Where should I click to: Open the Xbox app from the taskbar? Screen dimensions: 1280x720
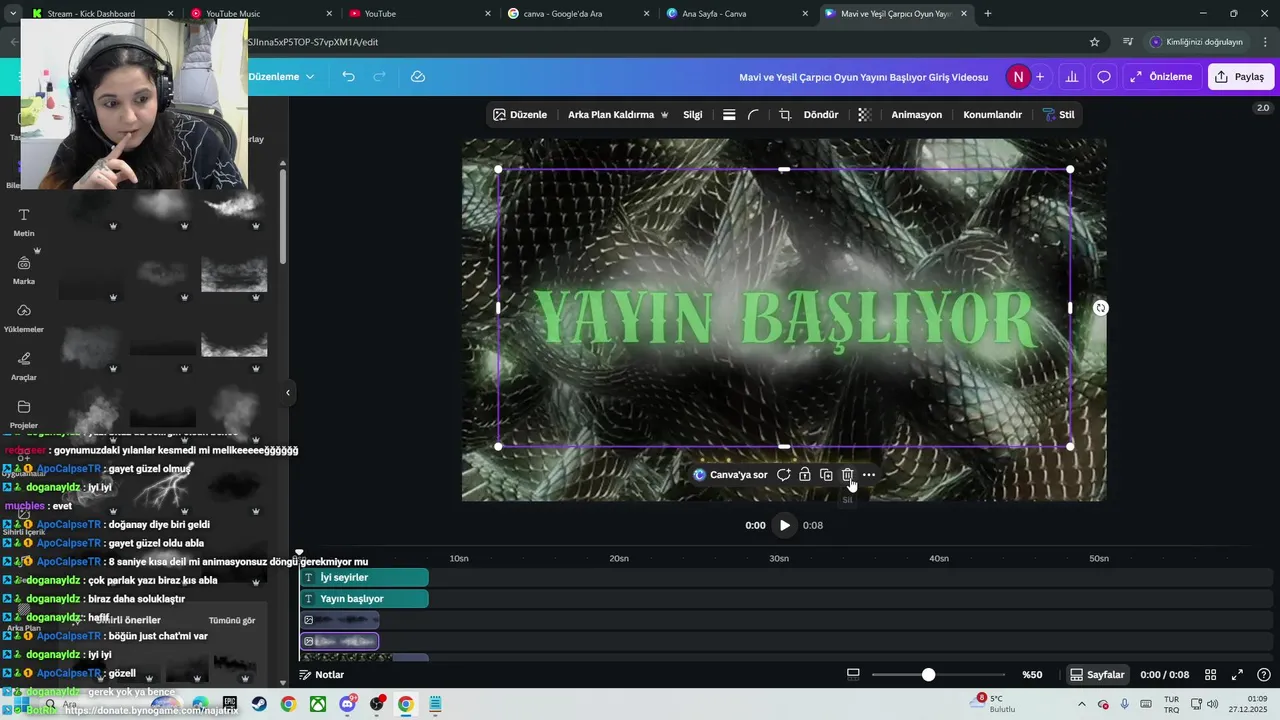318,704
